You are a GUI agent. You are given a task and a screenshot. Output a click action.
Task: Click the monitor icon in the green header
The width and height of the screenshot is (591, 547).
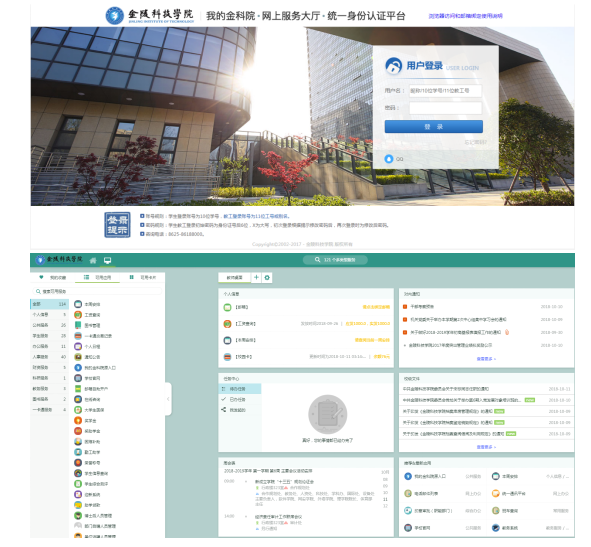[107, 260]
